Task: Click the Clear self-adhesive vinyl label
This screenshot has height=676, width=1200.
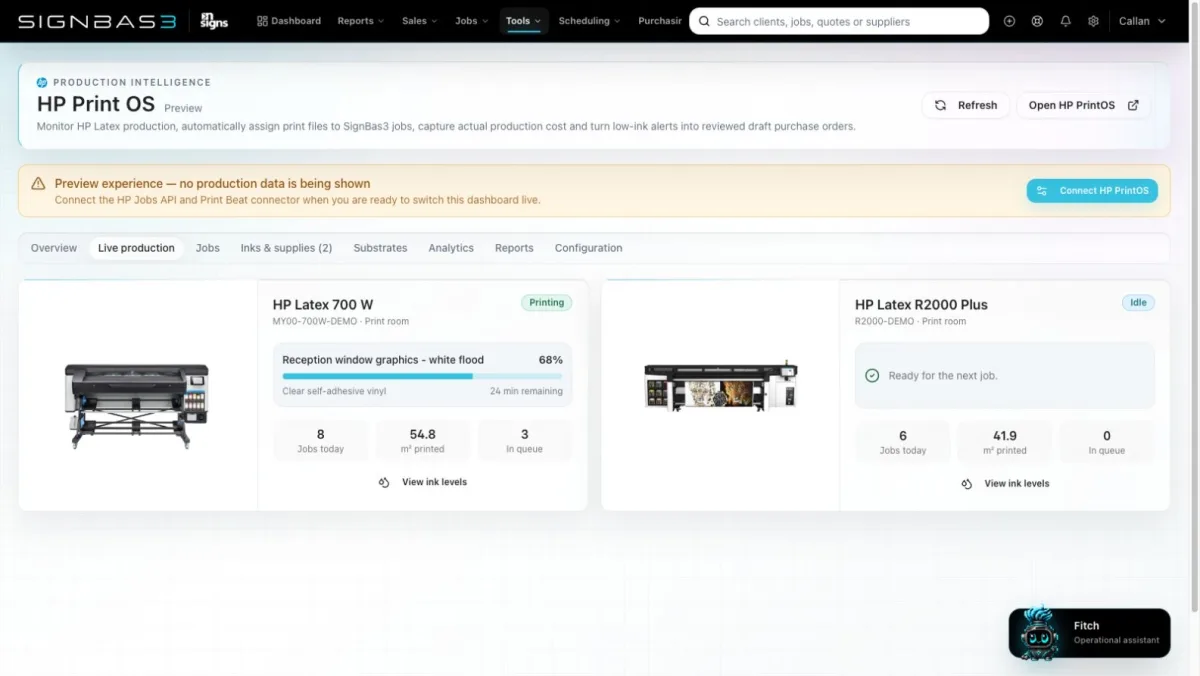Action: click(x=334, y=391)
